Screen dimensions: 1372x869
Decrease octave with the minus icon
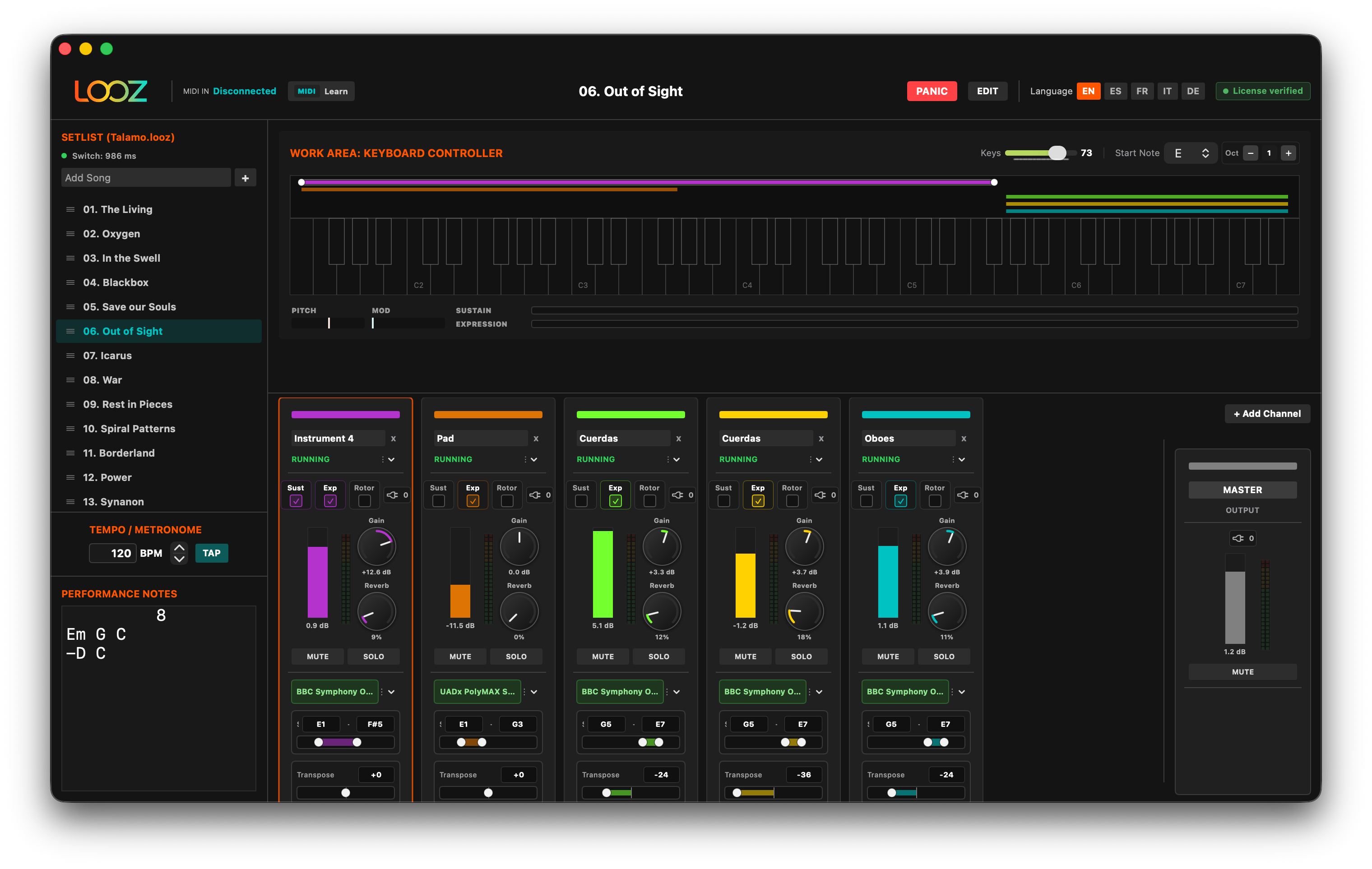[x=1251, y=153]
